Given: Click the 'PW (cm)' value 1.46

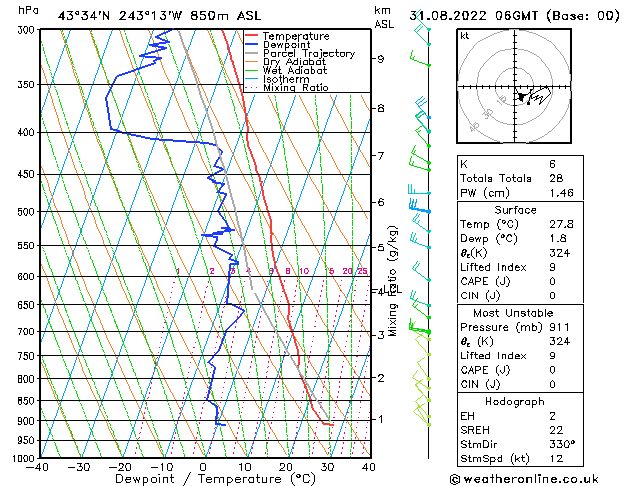Looking at the screenshot, I should 561,193.
